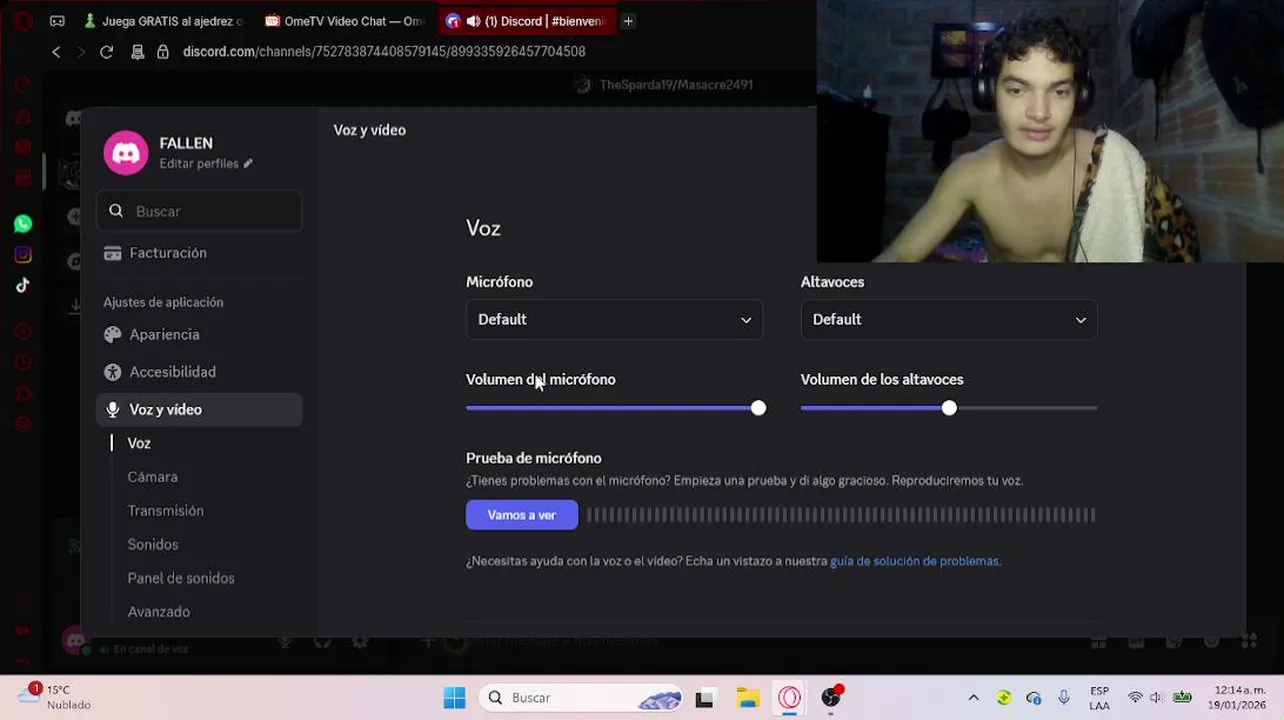Open the Opera menu logo
Image resolution: width=1284 pixels, height=720 pixels.
(x=22, y=20)
